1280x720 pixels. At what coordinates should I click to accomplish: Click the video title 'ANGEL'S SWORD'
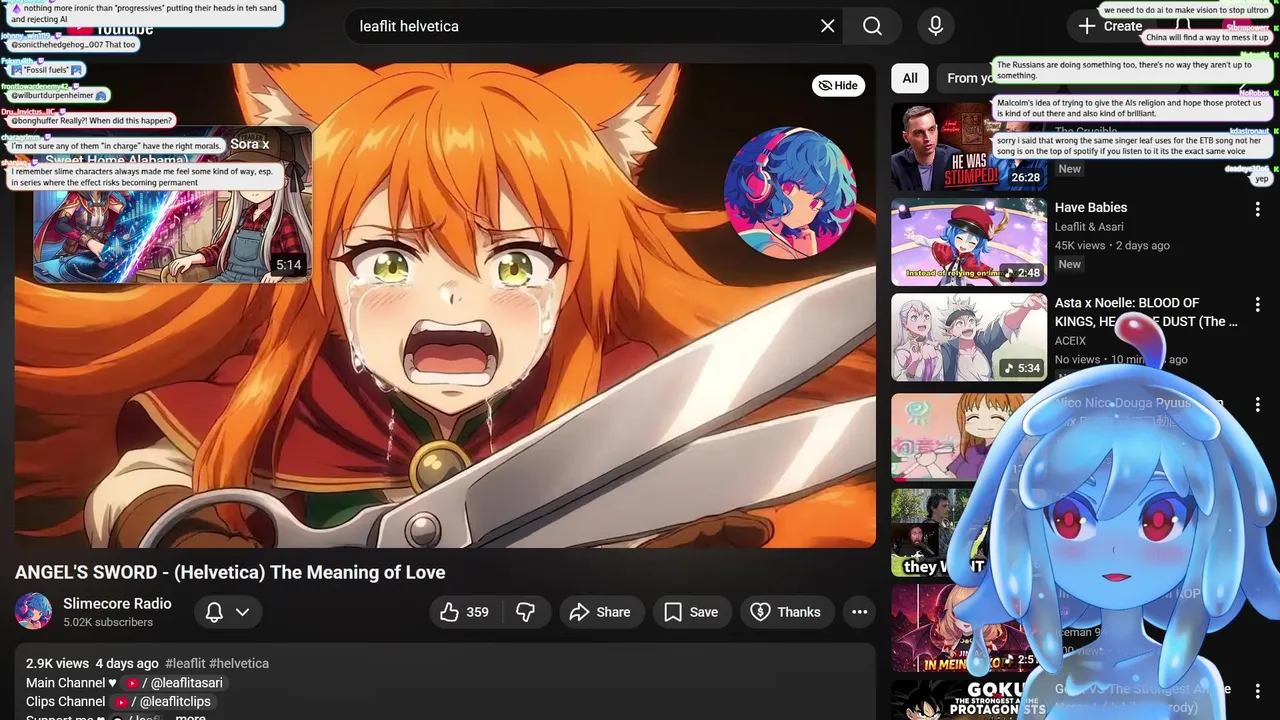(230, 572)
